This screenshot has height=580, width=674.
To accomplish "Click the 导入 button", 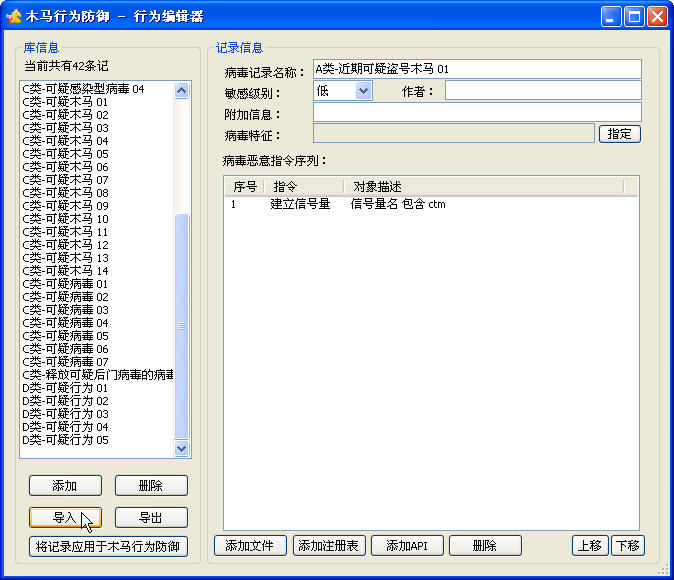I will [x=65, y=517].
